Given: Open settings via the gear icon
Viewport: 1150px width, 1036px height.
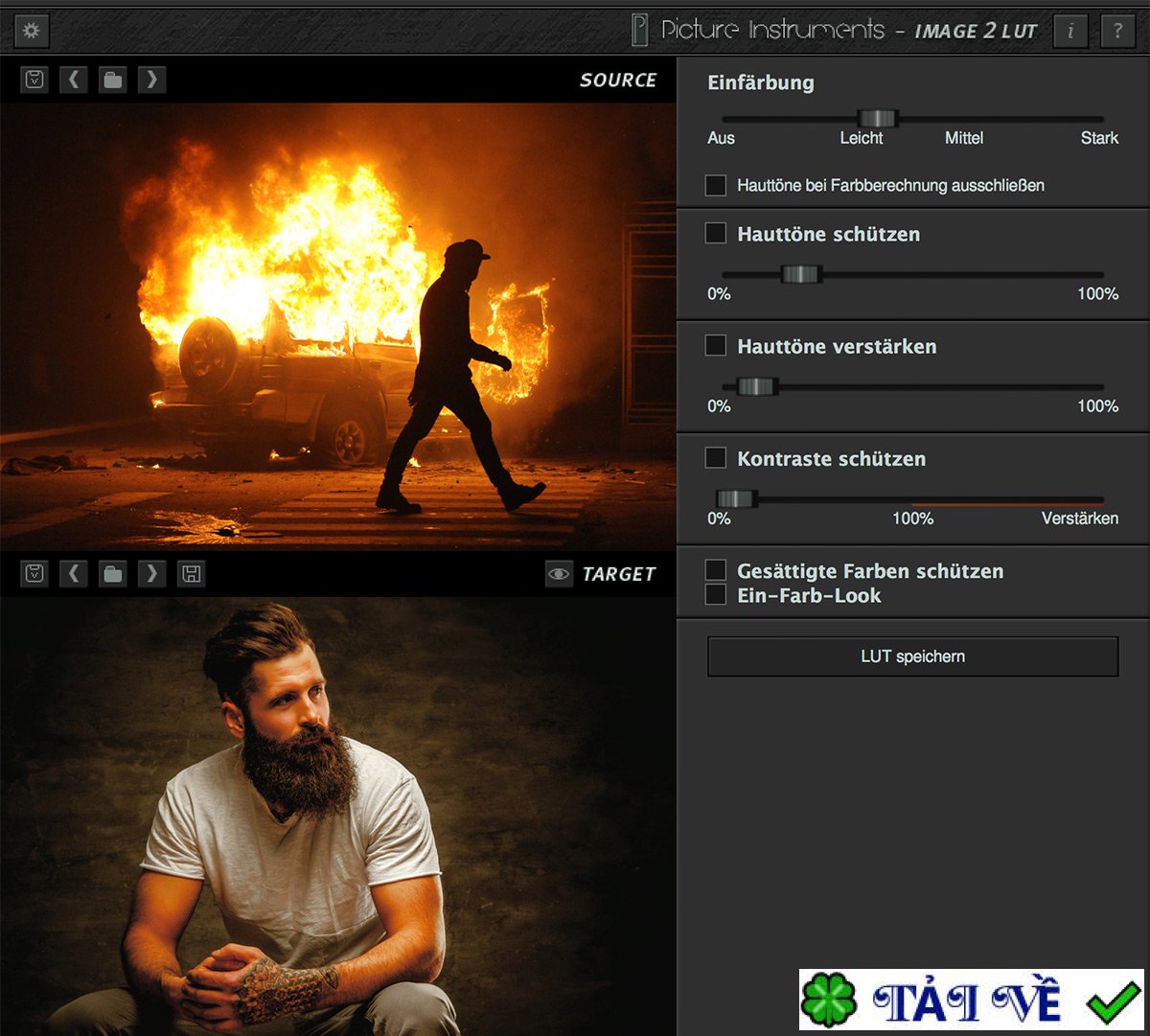Looking at the screenshot, I should (x=31, y=31).
